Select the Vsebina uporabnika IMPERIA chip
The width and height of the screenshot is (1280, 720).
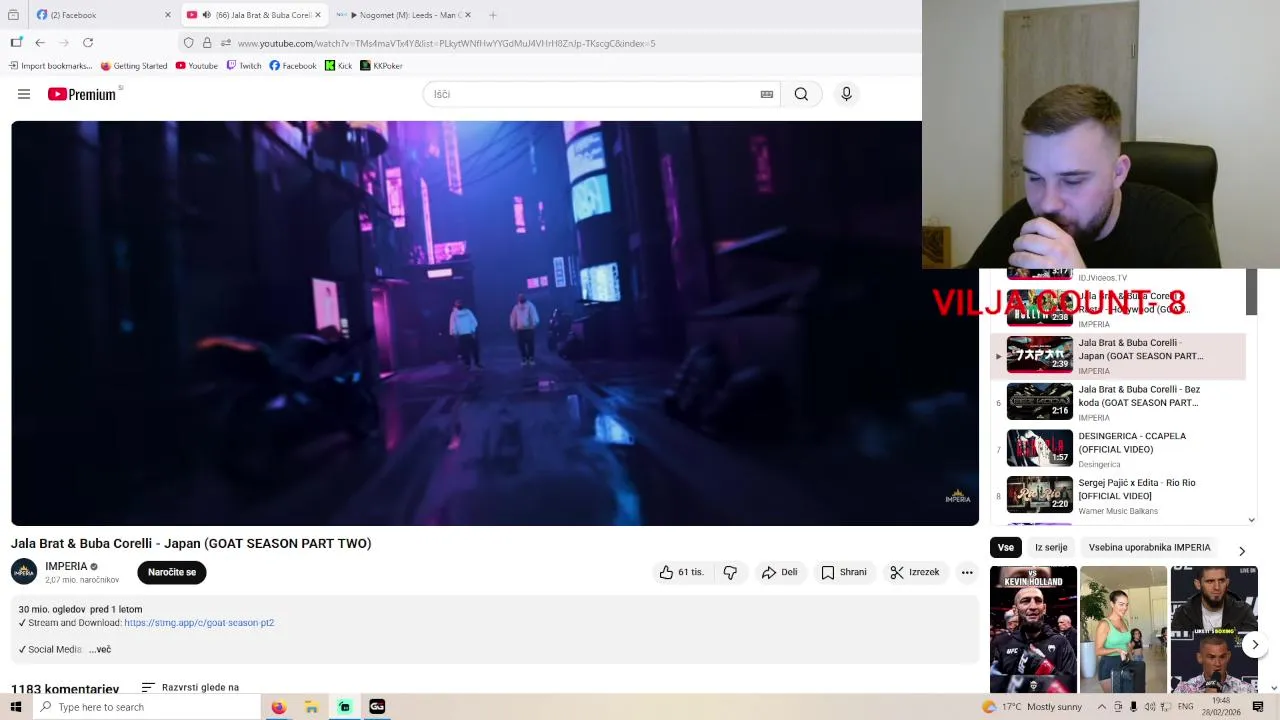coord(1149,548)
